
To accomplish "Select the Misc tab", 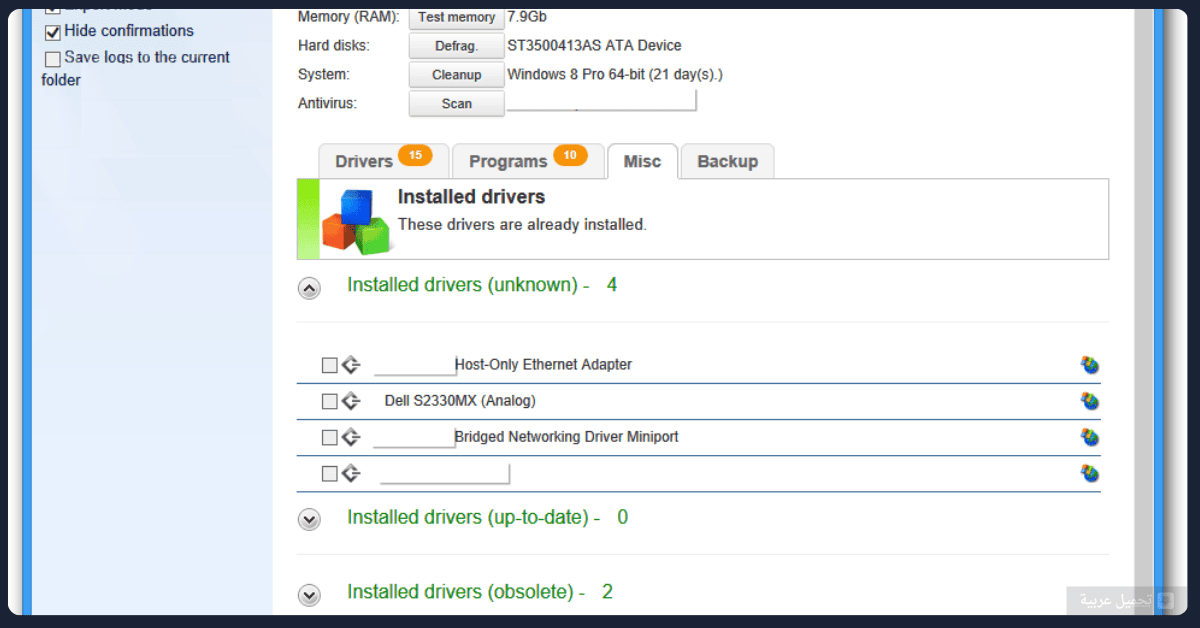I will pos(642,161).
